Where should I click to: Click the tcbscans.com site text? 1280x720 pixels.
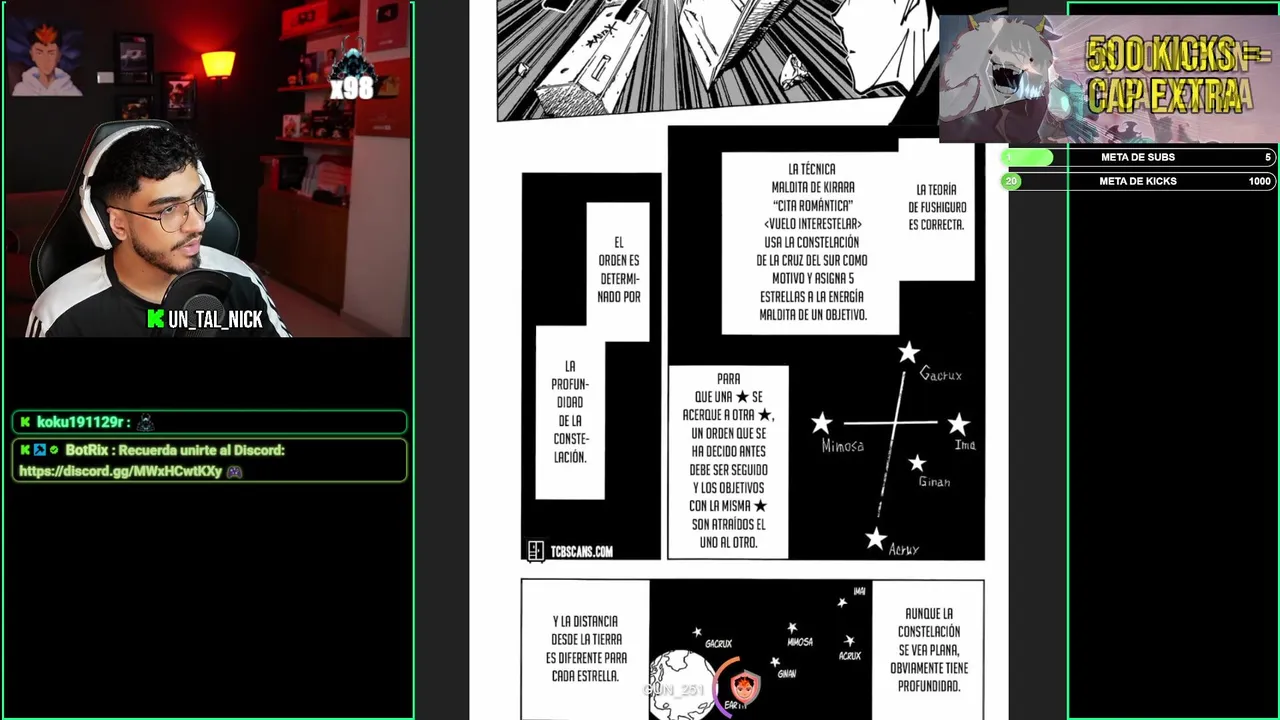[581, 551]
